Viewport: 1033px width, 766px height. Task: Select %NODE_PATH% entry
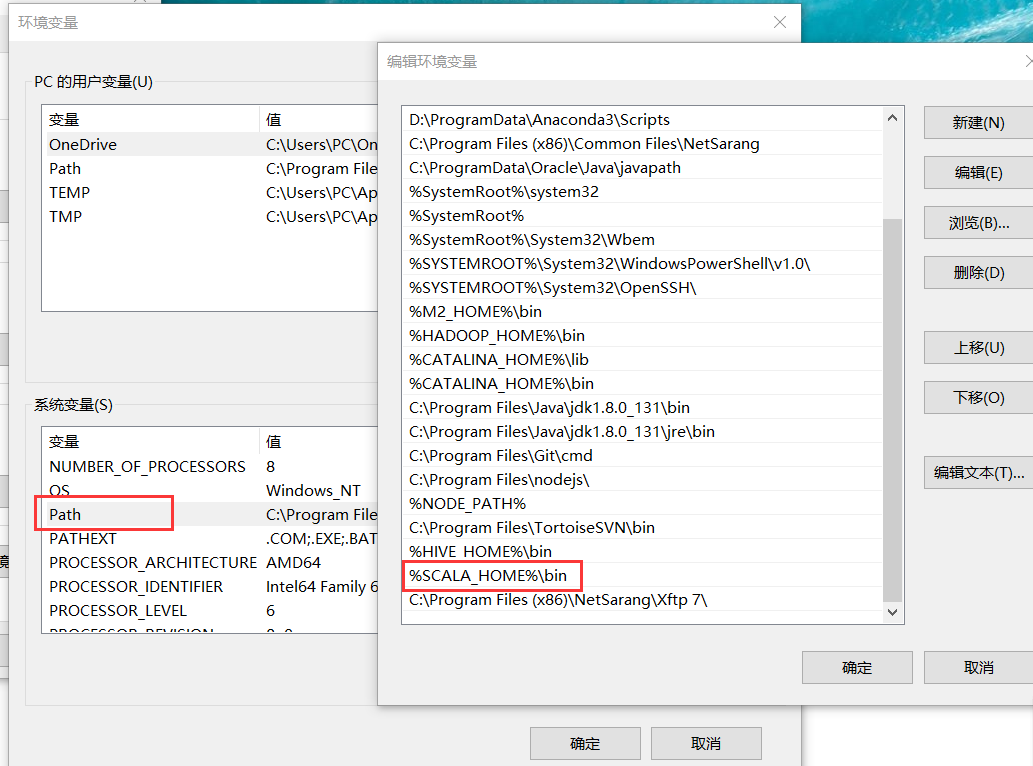coord(642,503)
